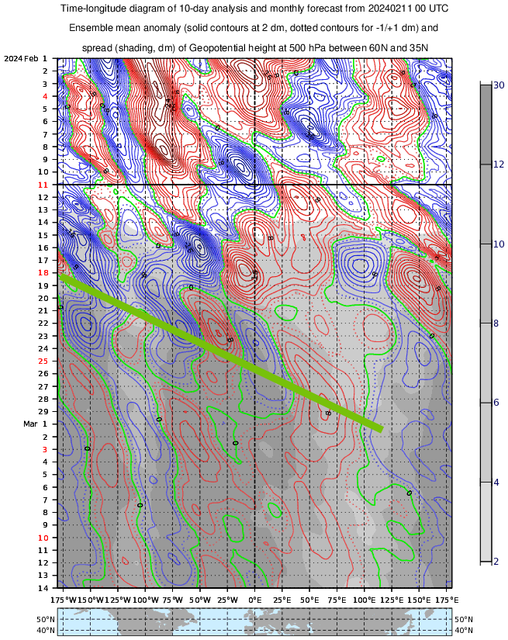Click the colorbar value 2
The image size is (508, 640).
coord(496,562)
